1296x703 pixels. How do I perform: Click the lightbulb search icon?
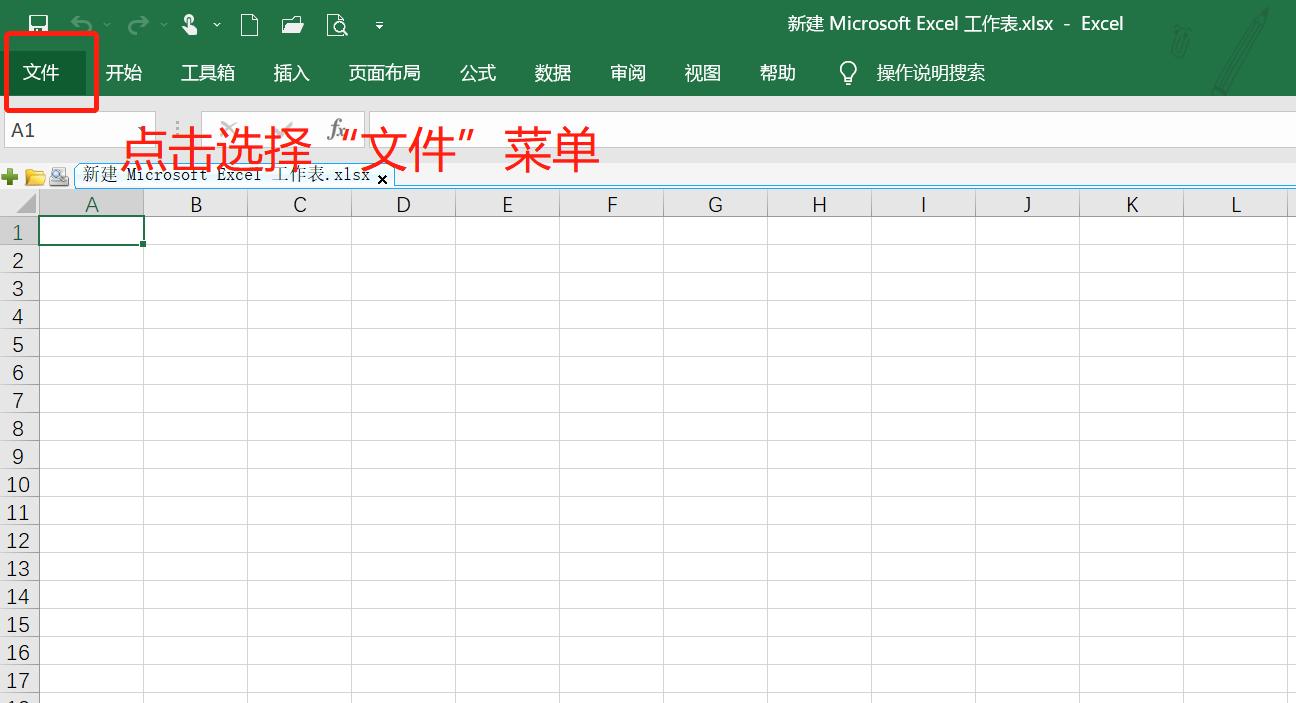tap(847, 72)
